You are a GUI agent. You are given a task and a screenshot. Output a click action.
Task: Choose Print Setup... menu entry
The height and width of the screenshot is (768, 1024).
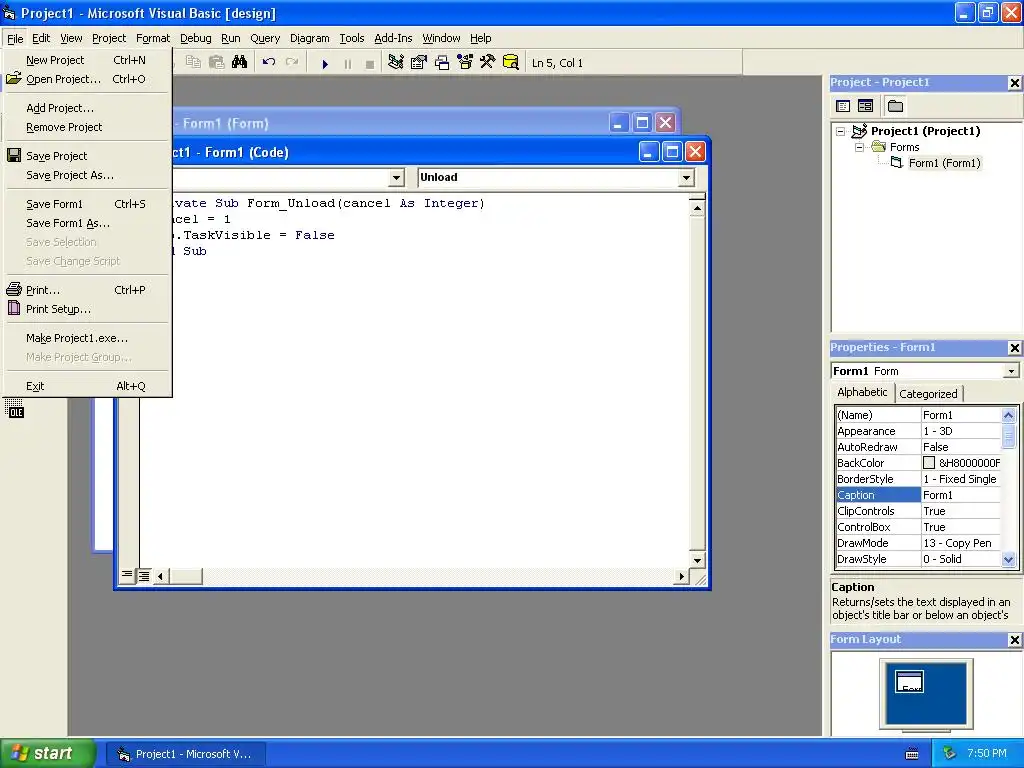pyautogui.click(x=87, y=309)
